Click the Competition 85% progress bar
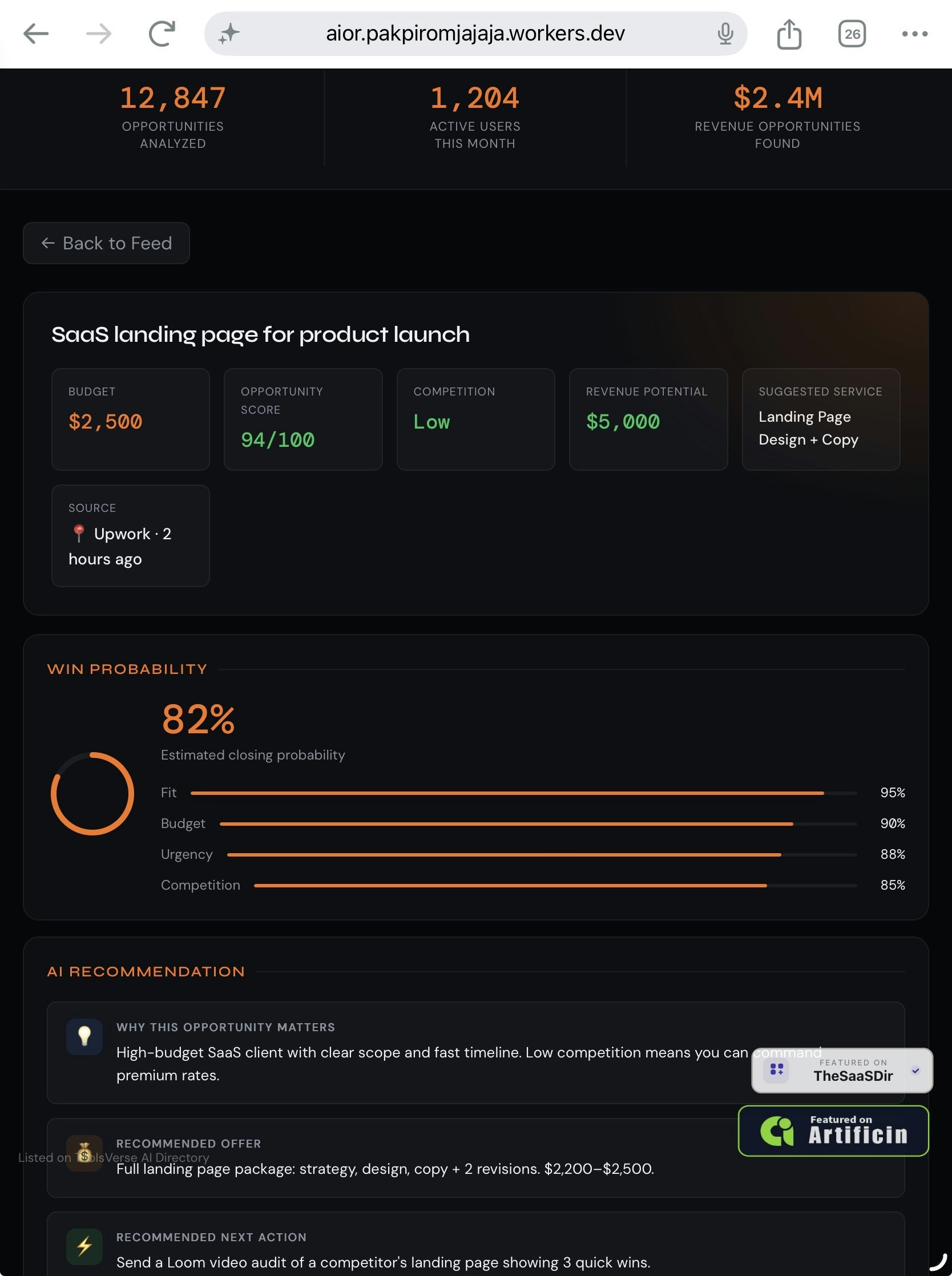The height and width of the screenshot is (1276, 952). 555,886
